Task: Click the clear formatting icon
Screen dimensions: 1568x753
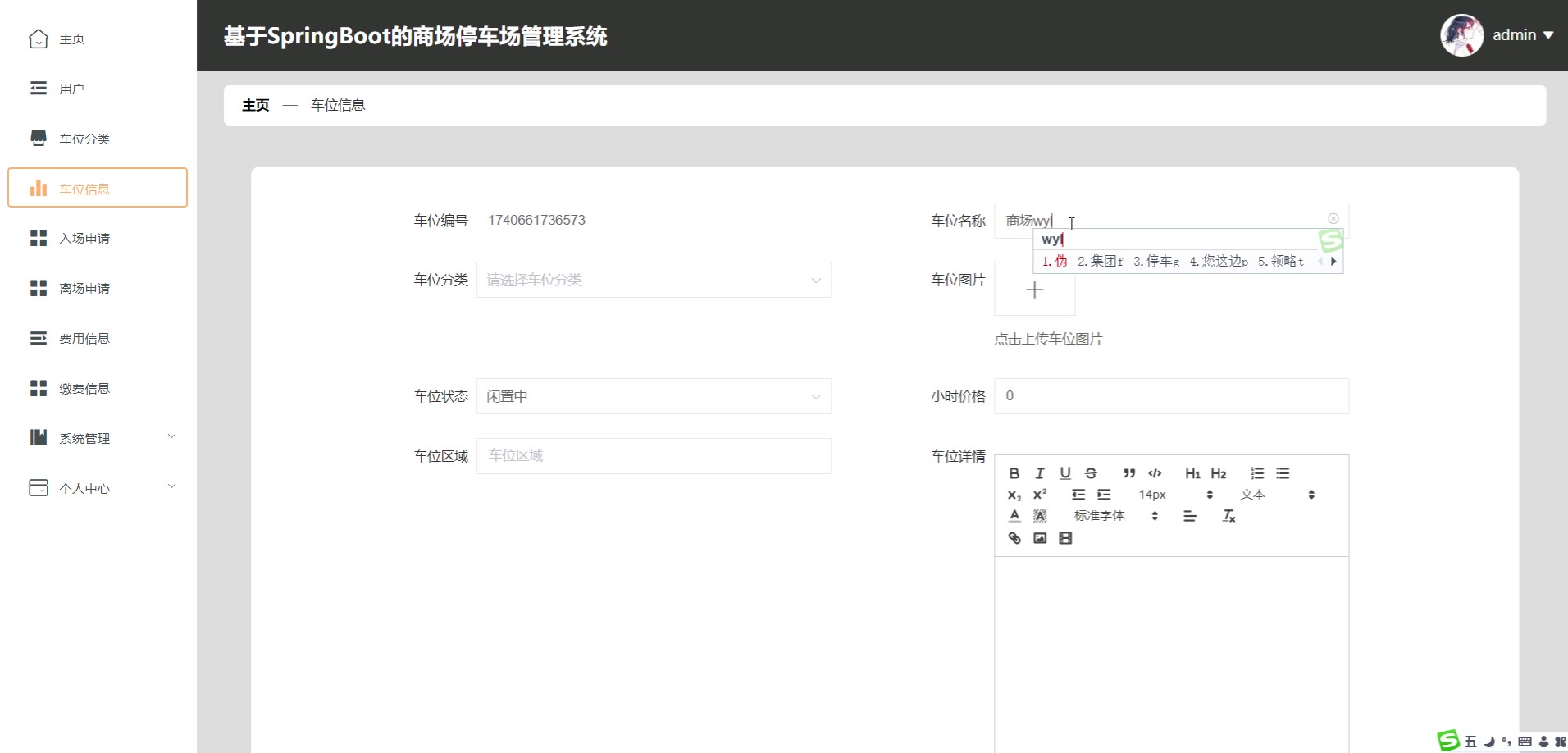Action: [x=1228, y=516]
